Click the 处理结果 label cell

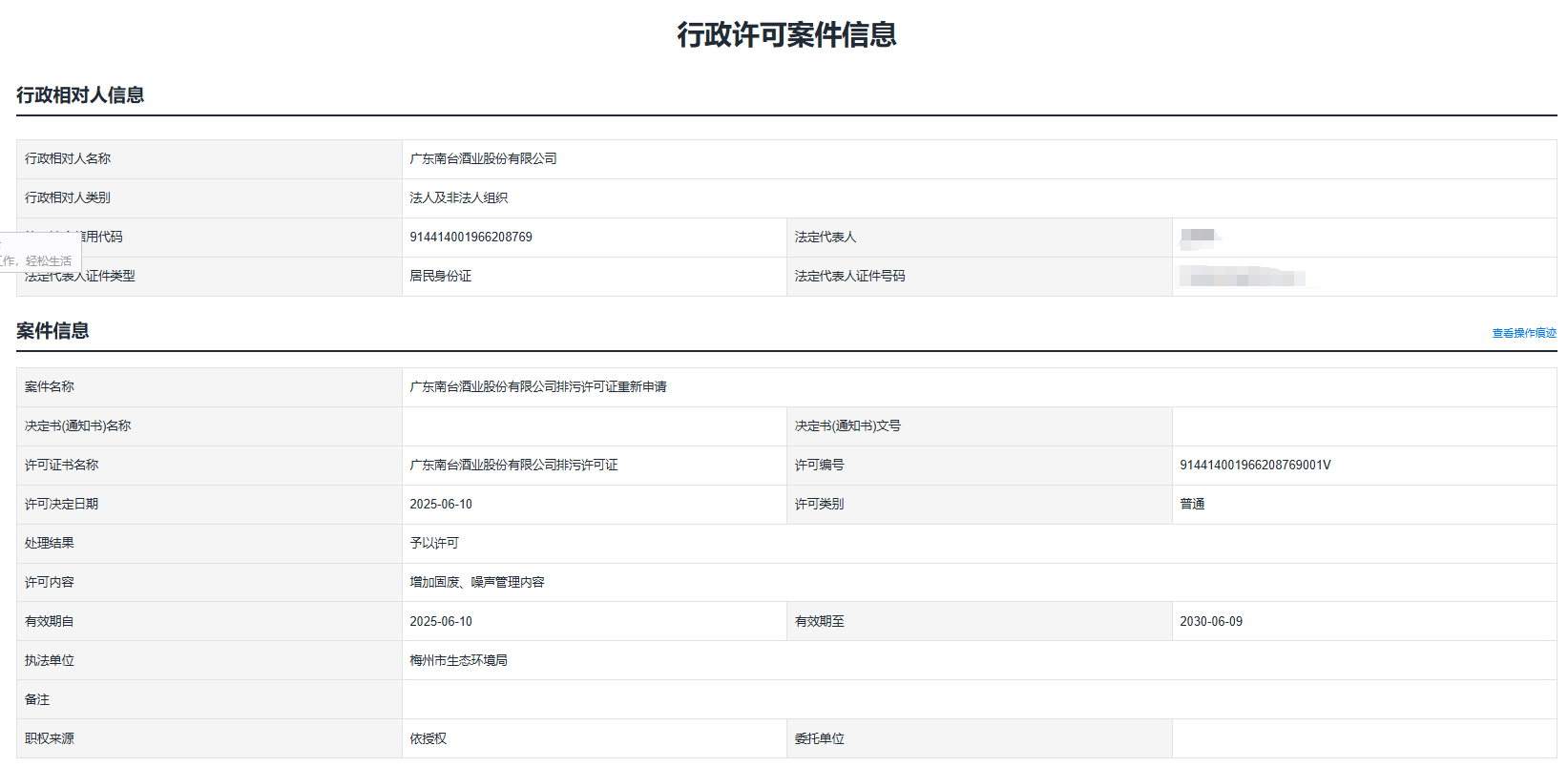point(209,544)
